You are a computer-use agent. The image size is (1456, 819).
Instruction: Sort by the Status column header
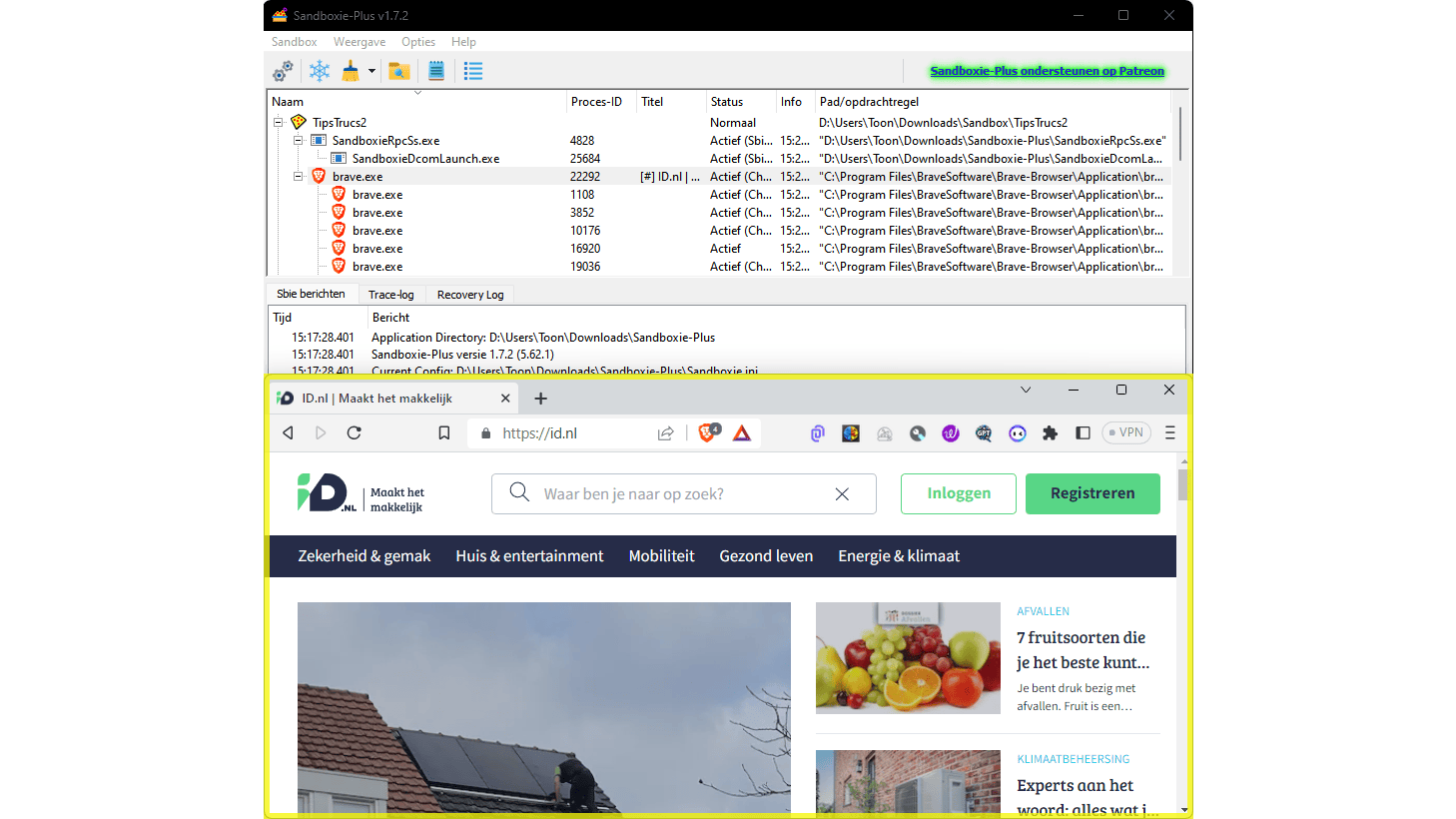click(x=741, y=102)
